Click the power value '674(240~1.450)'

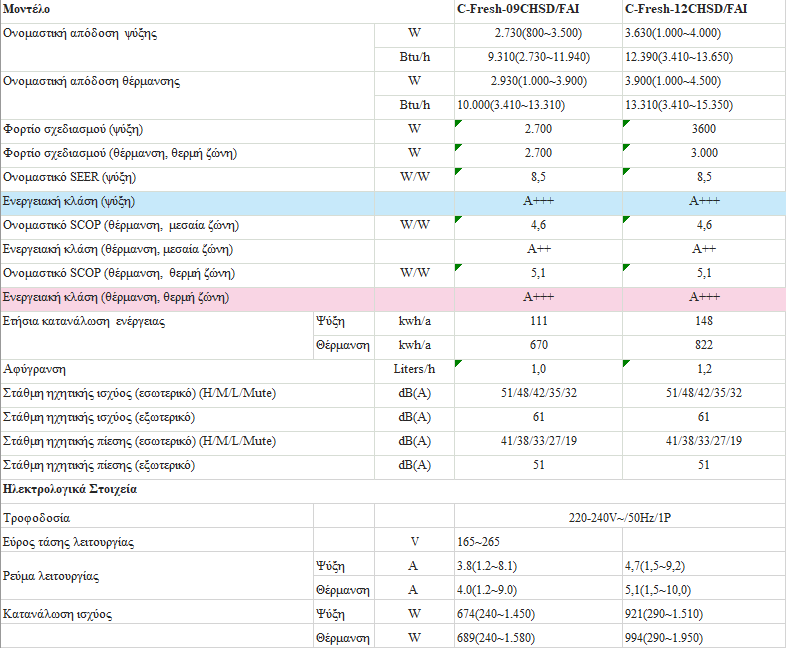496,614
